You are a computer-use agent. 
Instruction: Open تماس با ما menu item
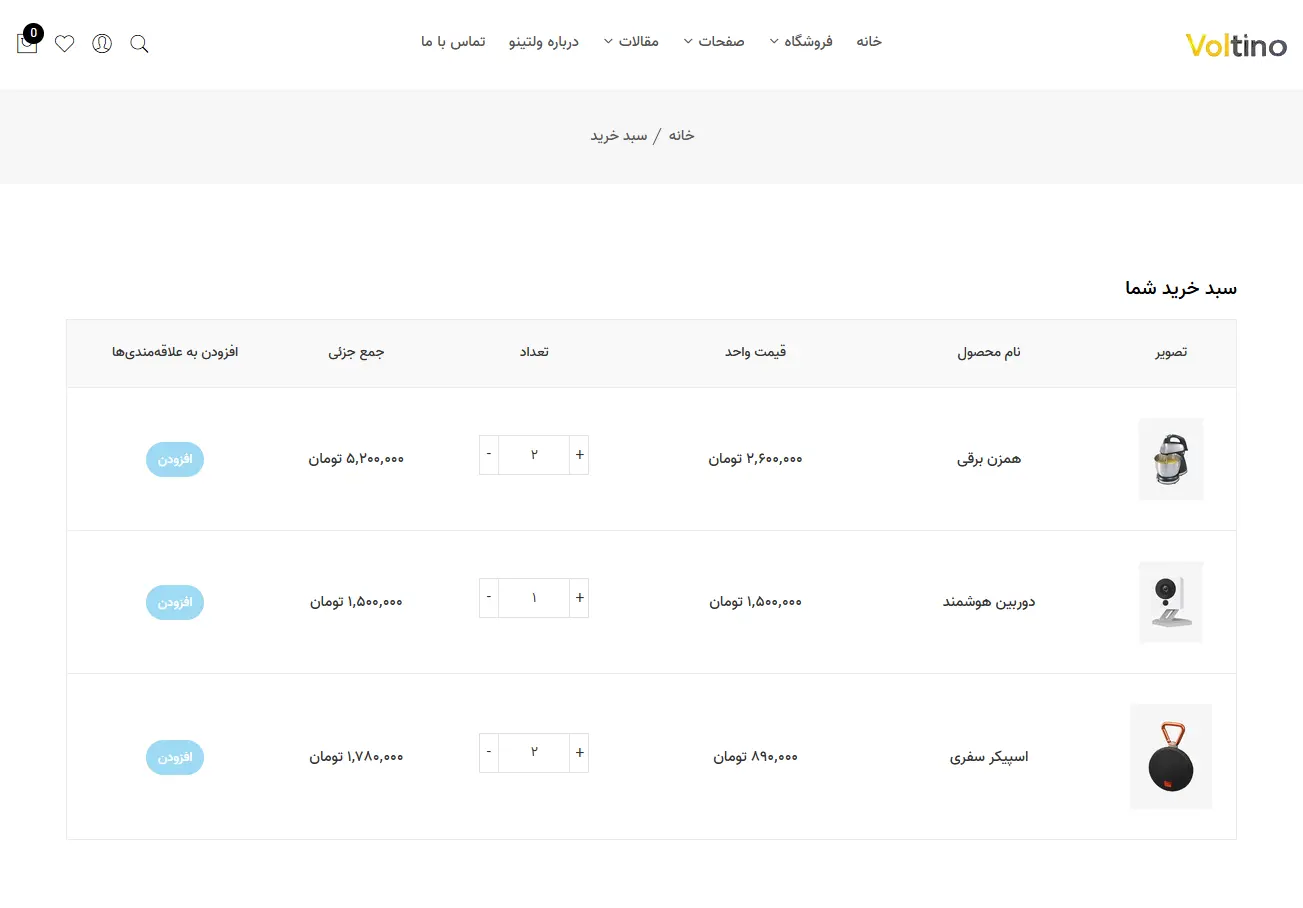pos(453,42)
